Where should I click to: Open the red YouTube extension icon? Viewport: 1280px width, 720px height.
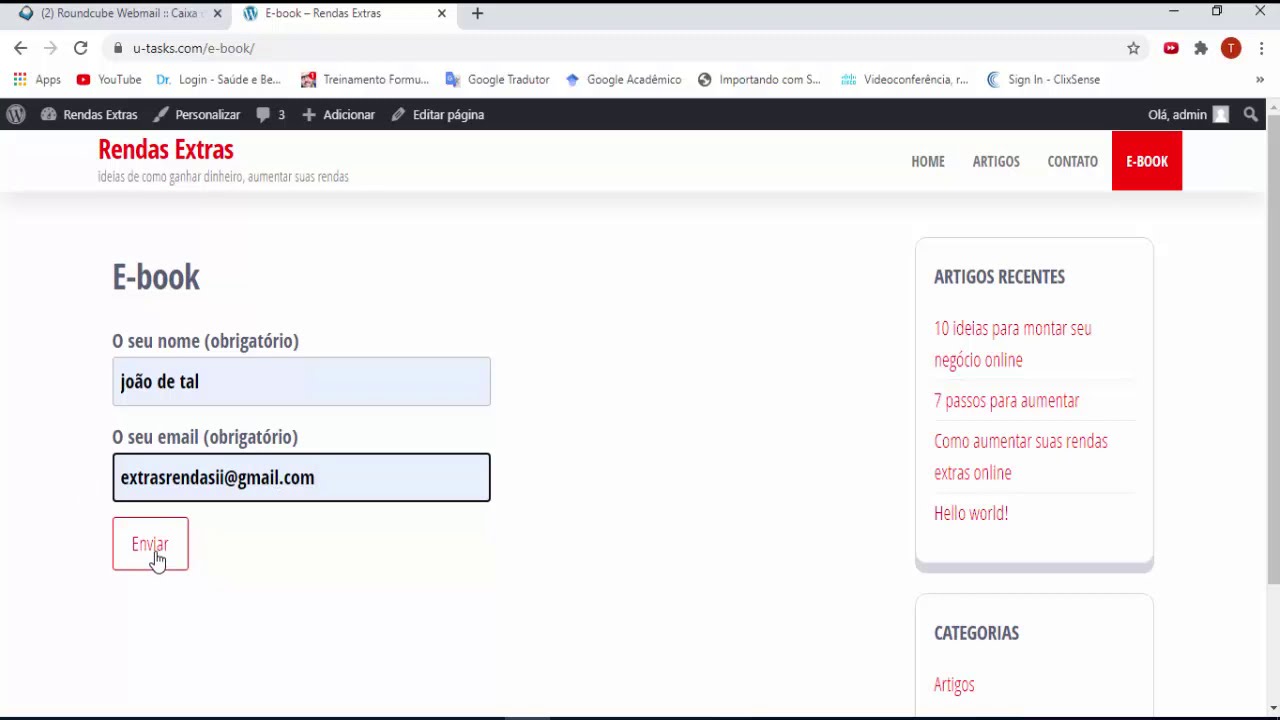pos(1171,48)
